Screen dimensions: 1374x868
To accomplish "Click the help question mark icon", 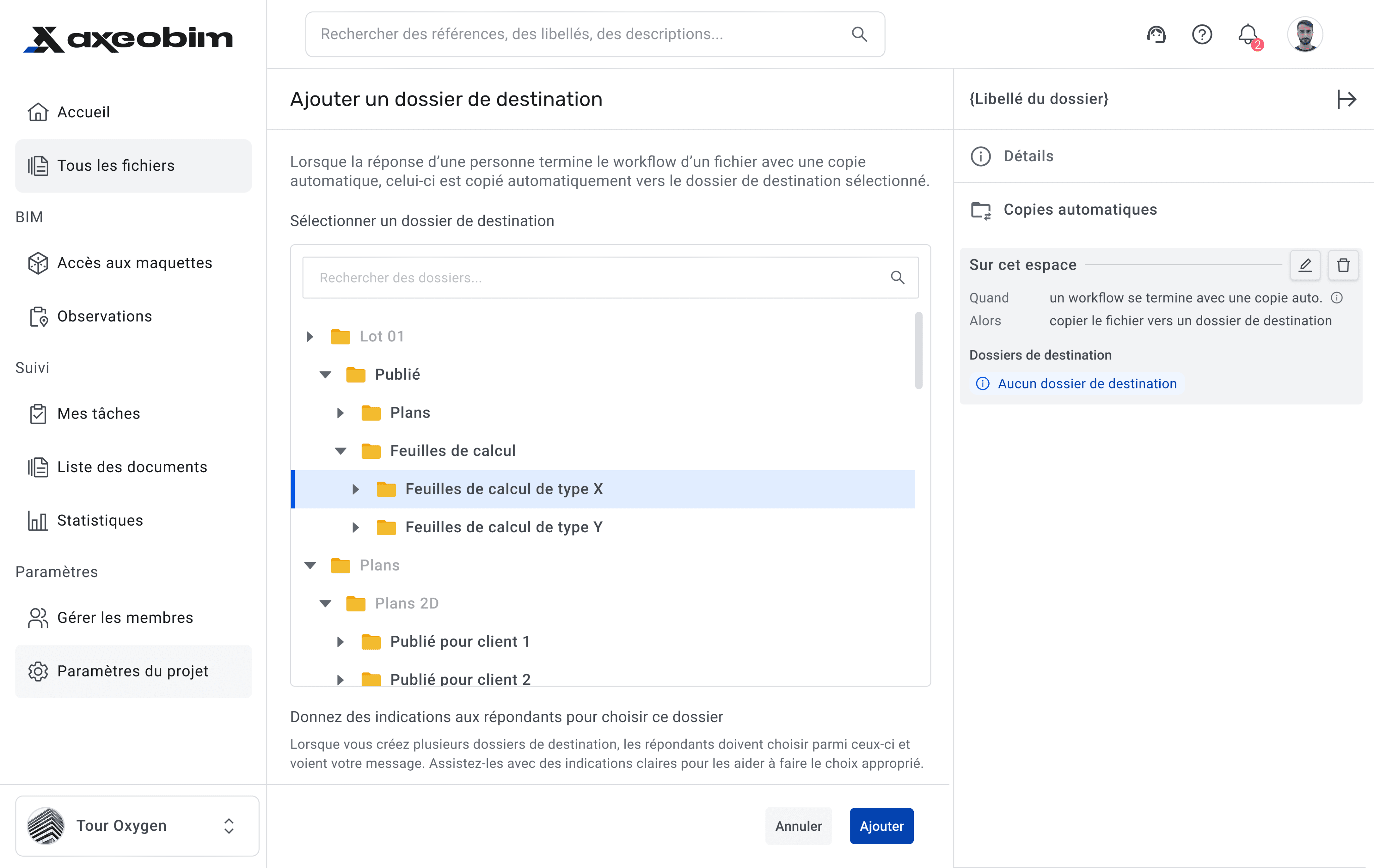I will [x=1202, y=35].
